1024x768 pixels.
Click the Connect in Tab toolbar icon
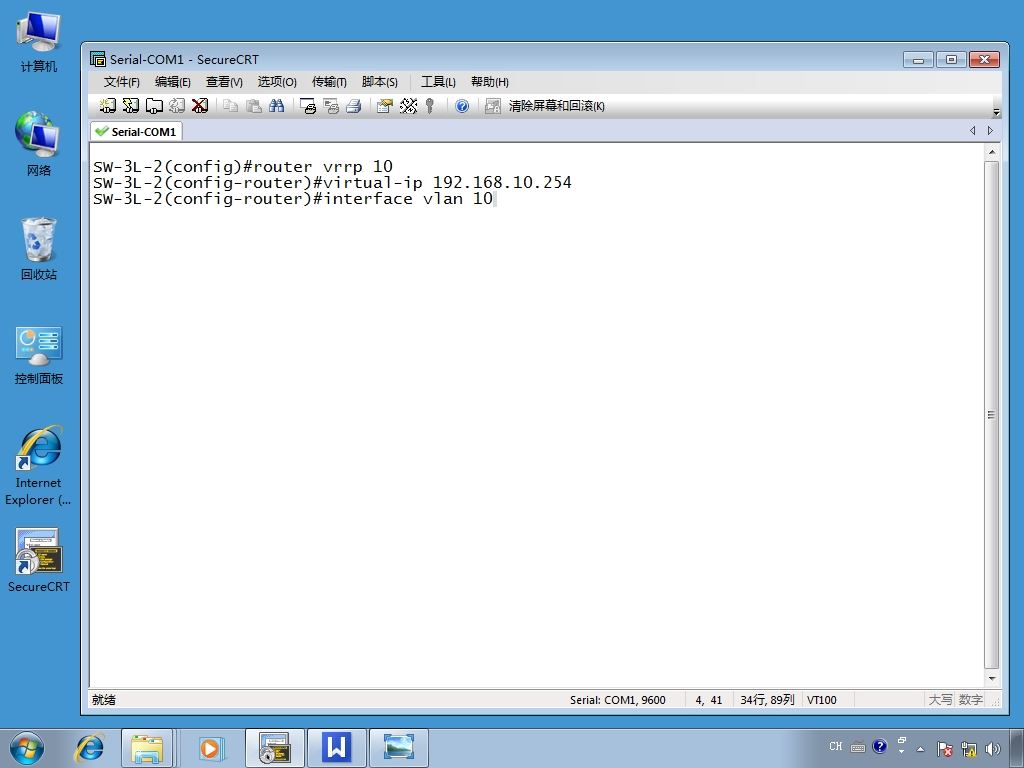154,106
